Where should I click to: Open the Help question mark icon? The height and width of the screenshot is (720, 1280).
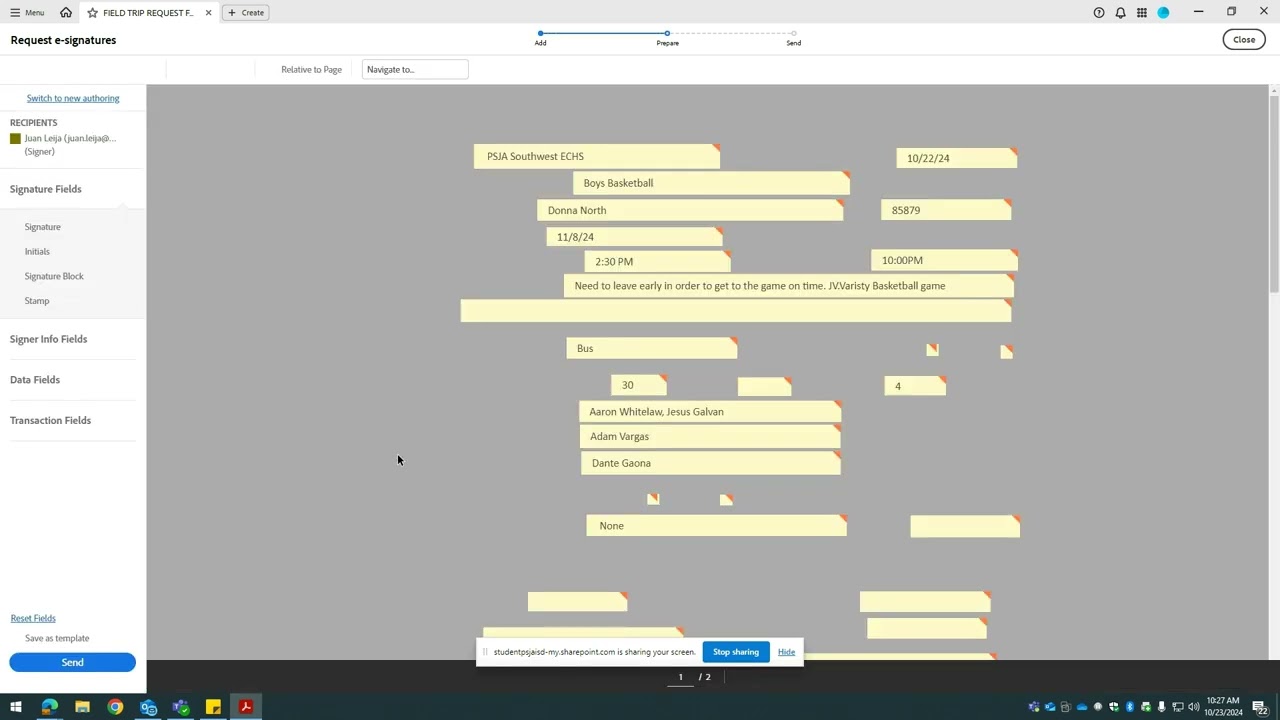(x=1099, y=13)
